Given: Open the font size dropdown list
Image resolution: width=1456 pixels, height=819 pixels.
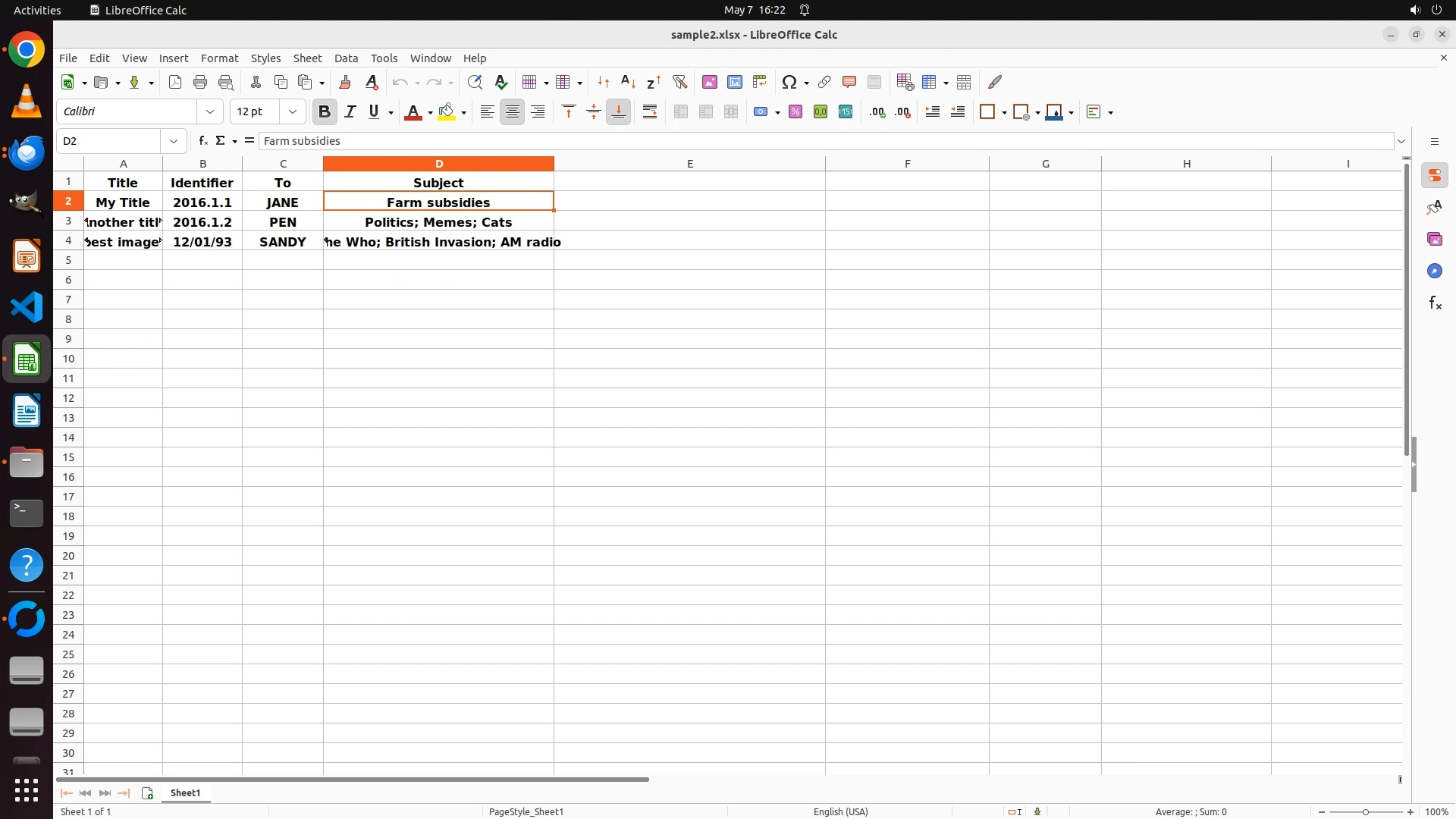Looking at the screenshot, I should click(293, 111).
